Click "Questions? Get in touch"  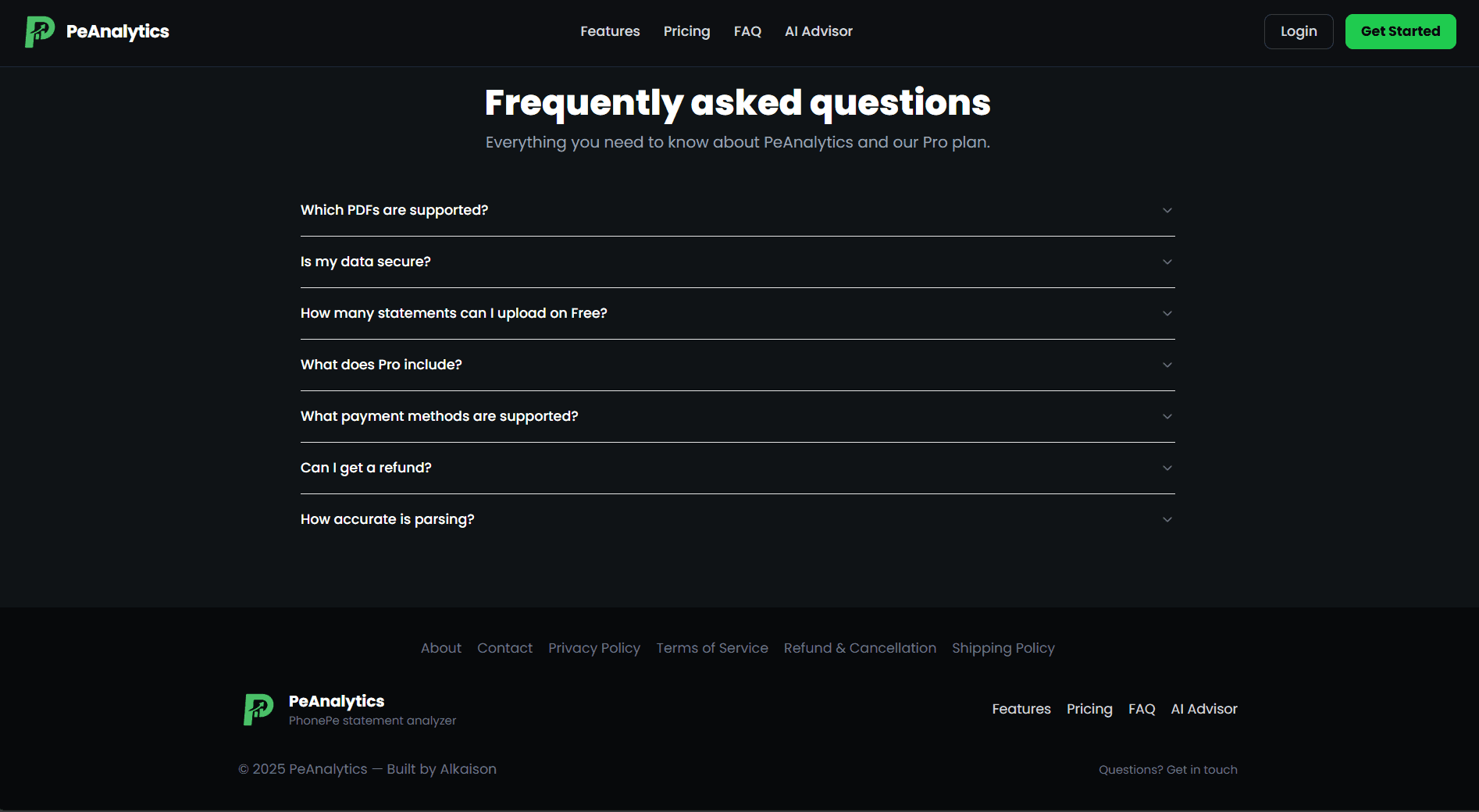point(1168,769)
